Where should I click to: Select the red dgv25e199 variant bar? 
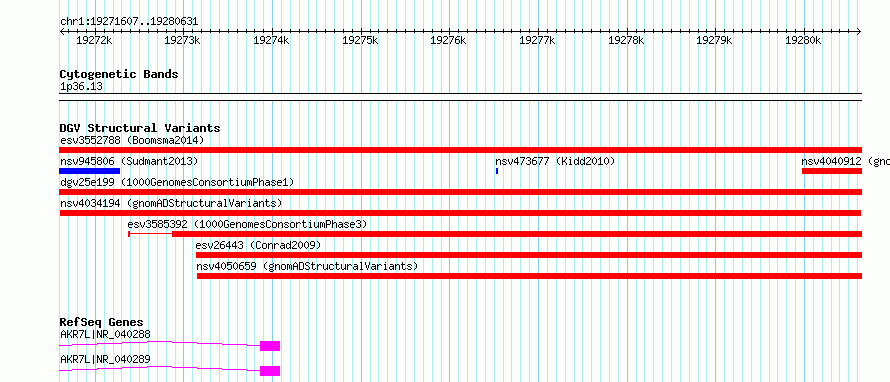[x=460, y=192]
